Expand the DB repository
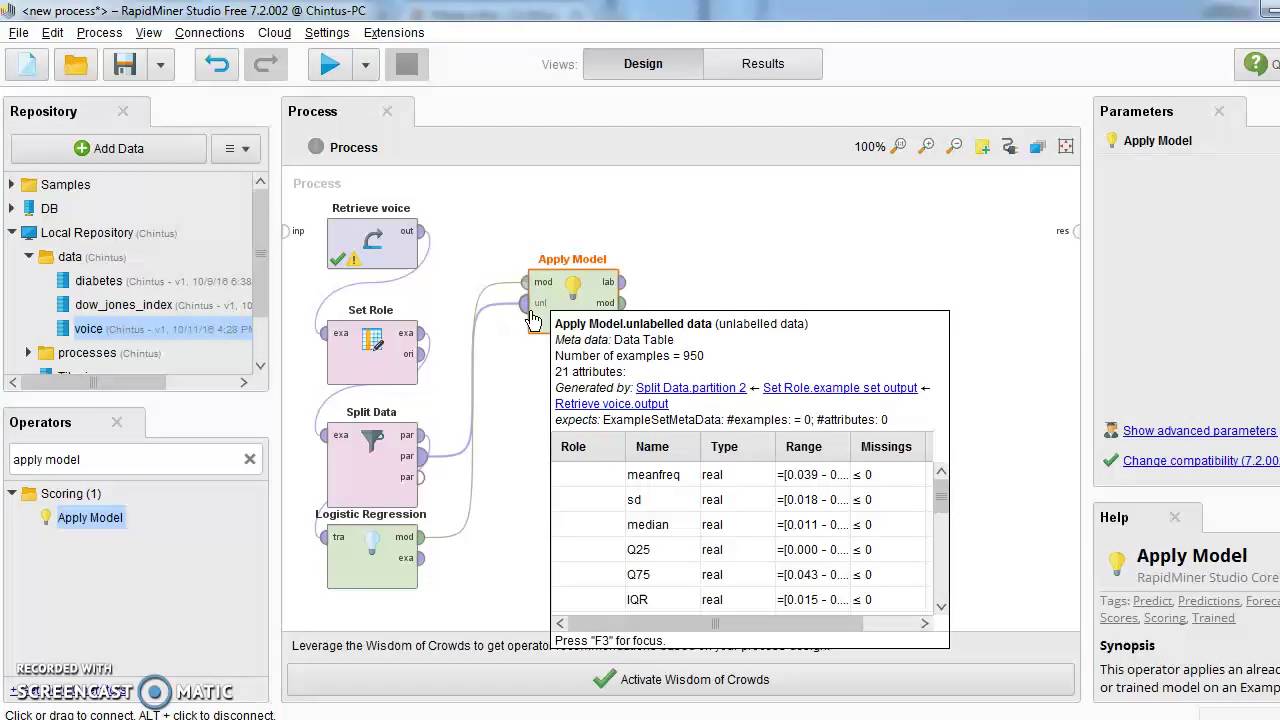The image size is (1280, 720). tap(12, 208)
